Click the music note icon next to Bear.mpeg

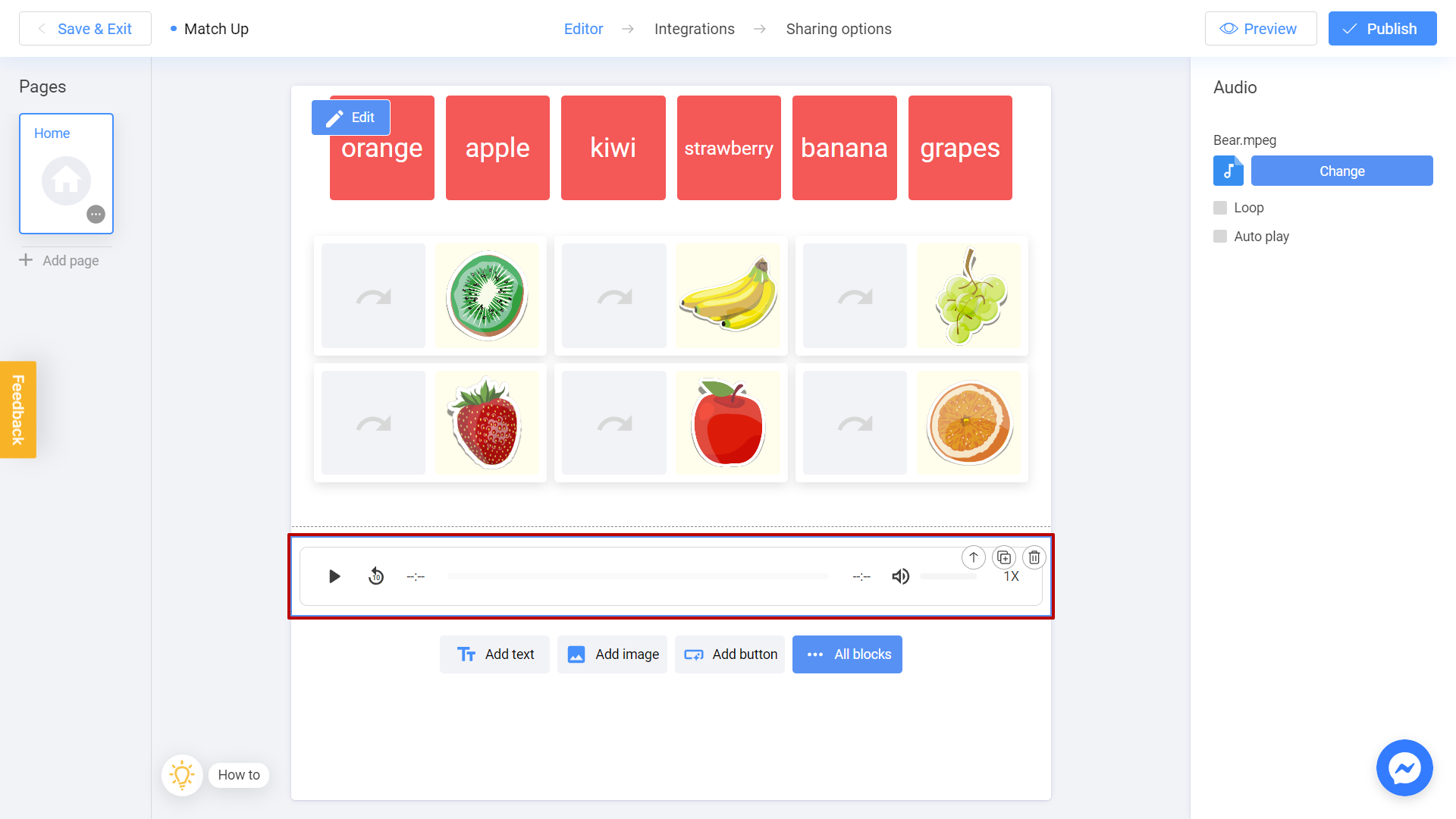[1228, 171]
